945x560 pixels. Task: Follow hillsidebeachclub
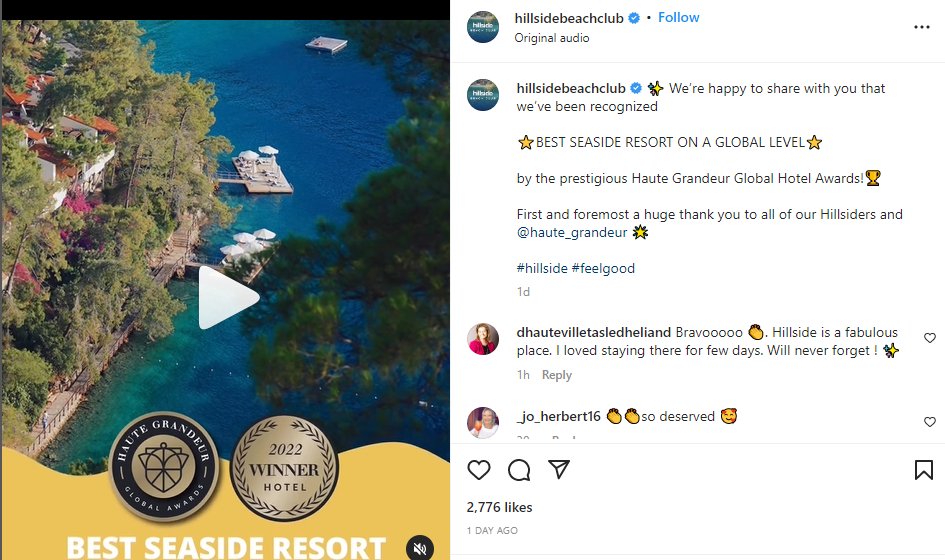[679, 17]
